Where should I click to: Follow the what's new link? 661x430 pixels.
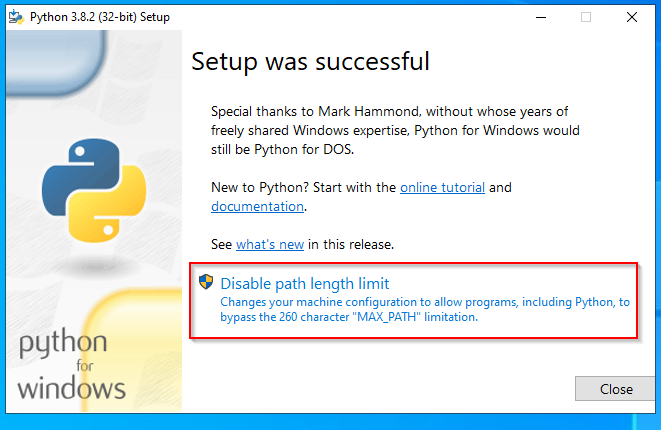[269, 244]
